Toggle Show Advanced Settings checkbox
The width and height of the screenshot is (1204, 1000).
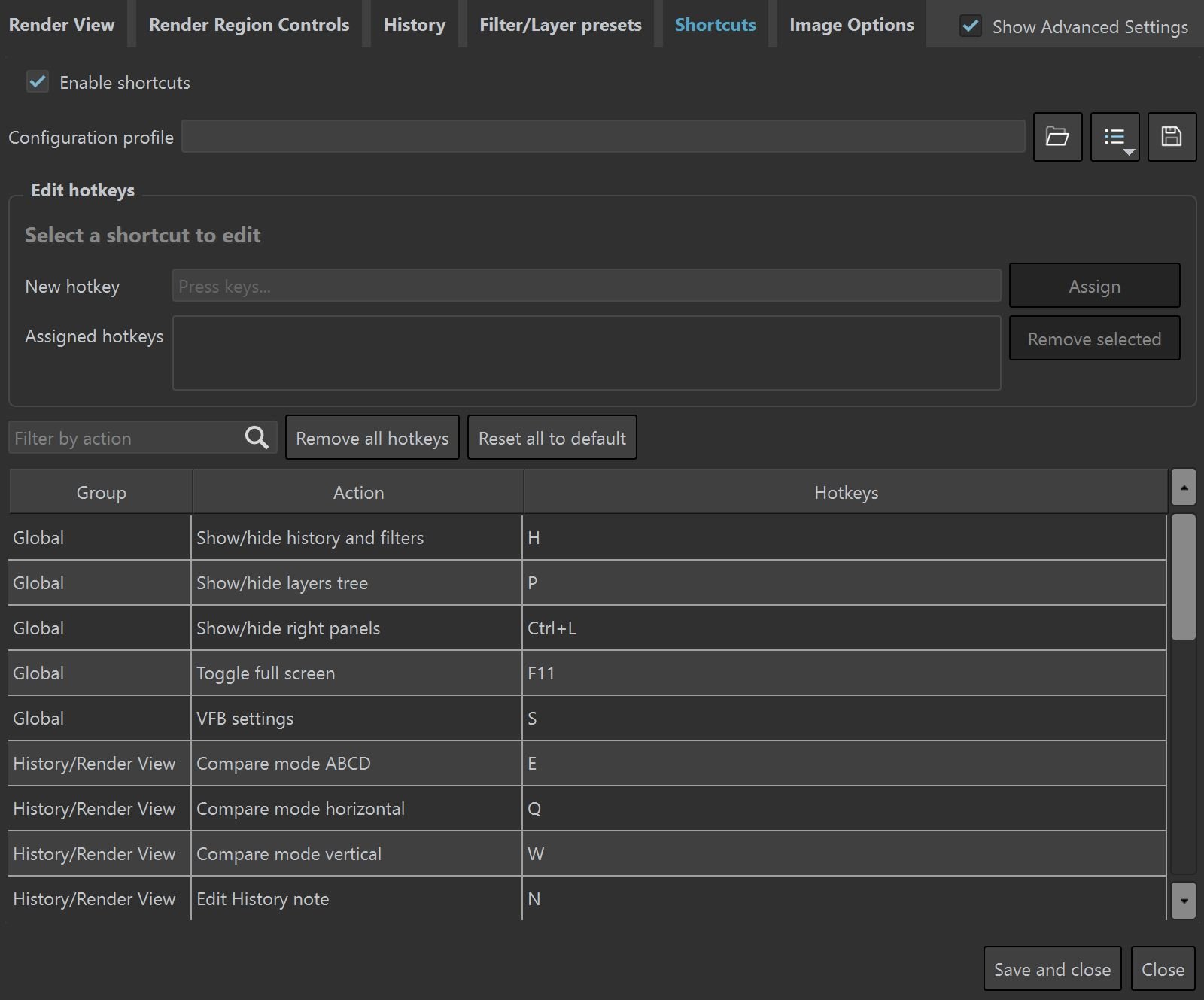pos(971,26)
